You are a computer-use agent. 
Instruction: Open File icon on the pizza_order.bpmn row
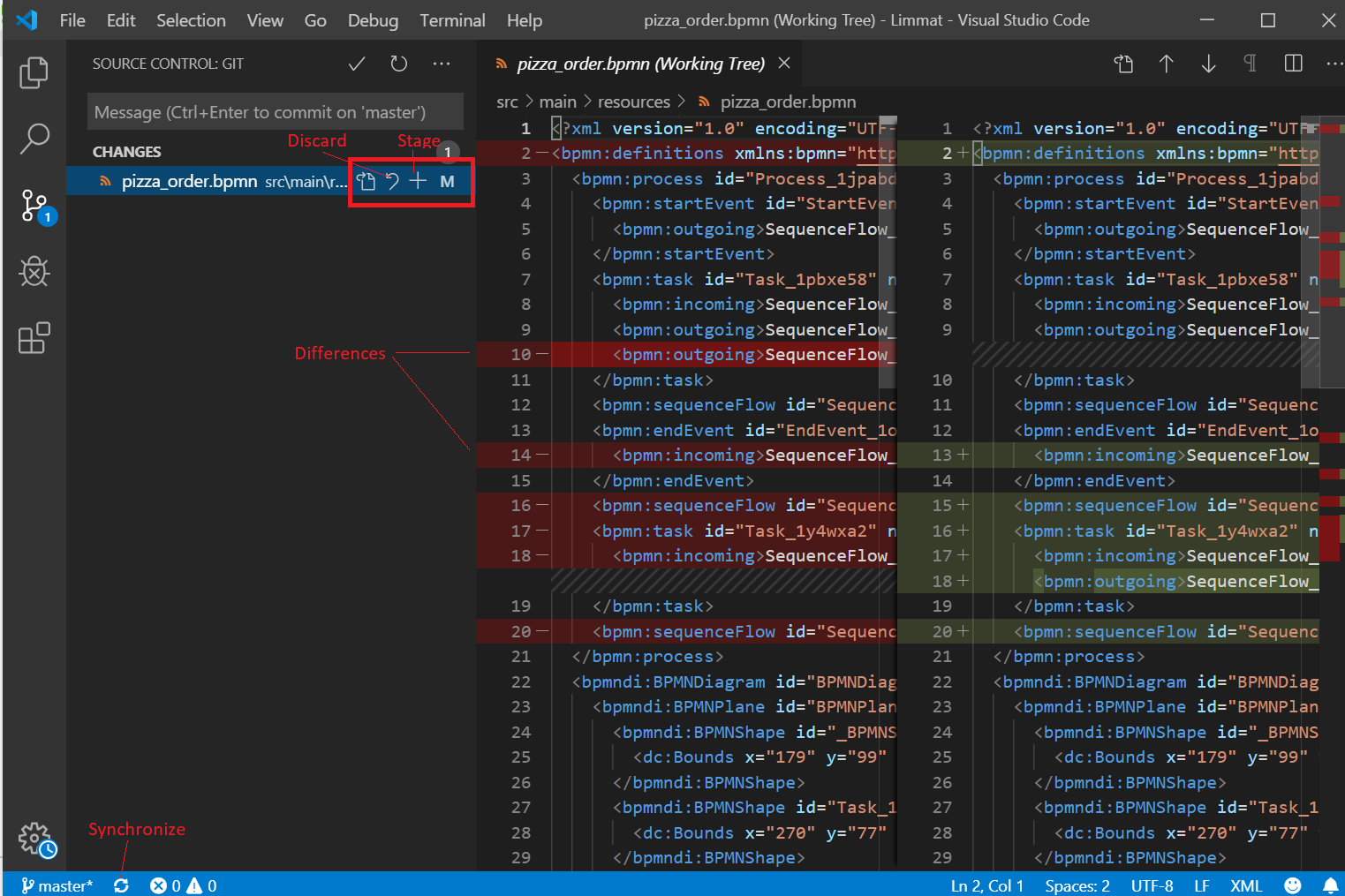366,181
